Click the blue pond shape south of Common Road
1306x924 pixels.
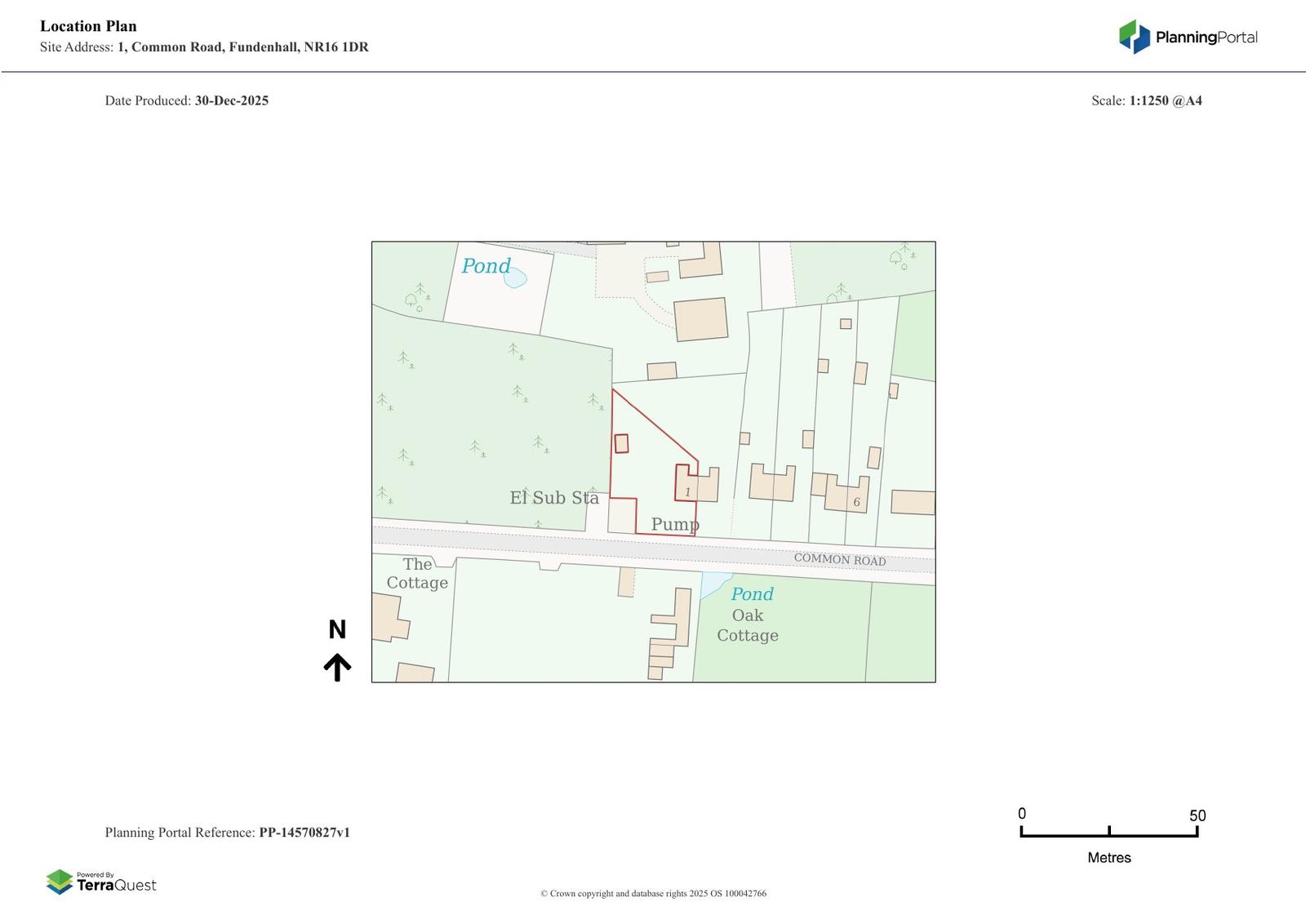click(x=713, y=583)
